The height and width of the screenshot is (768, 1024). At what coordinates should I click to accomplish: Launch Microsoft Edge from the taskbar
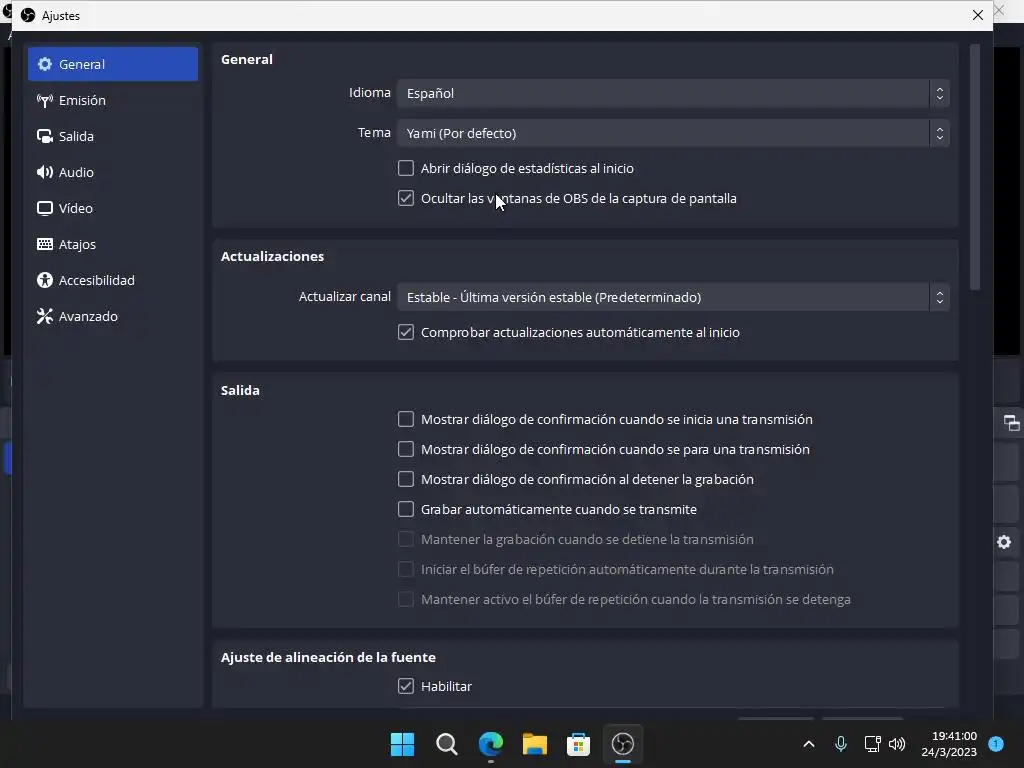[490, 744]
